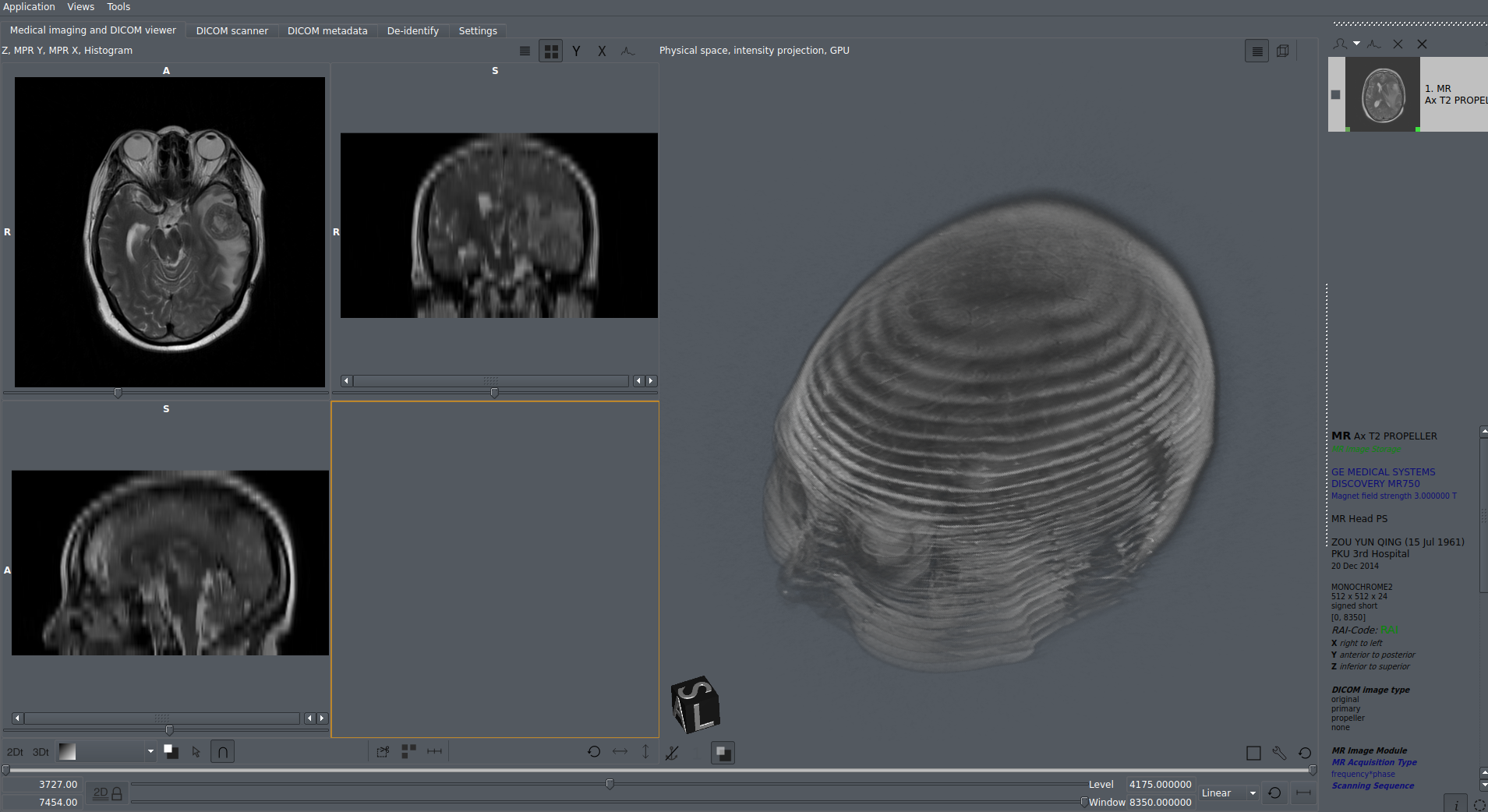Toggle the series checkbox next to MR thumbnail
The height and width of the screenshot is (812, 1488).
[x=1335, y=94]
